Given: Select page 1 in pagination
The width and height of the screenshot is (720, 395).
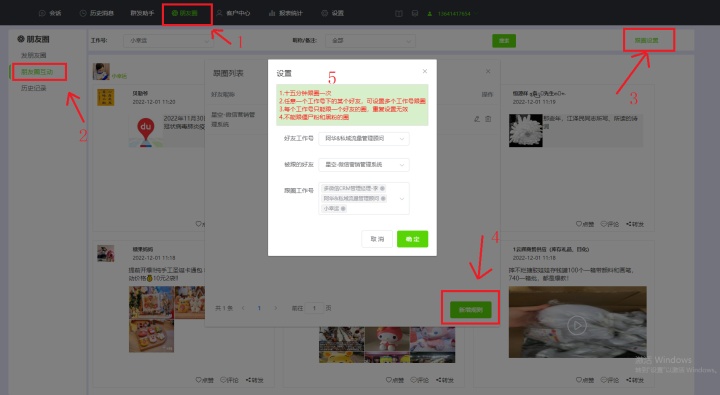Looking at the screenshot, I should 259,308.
